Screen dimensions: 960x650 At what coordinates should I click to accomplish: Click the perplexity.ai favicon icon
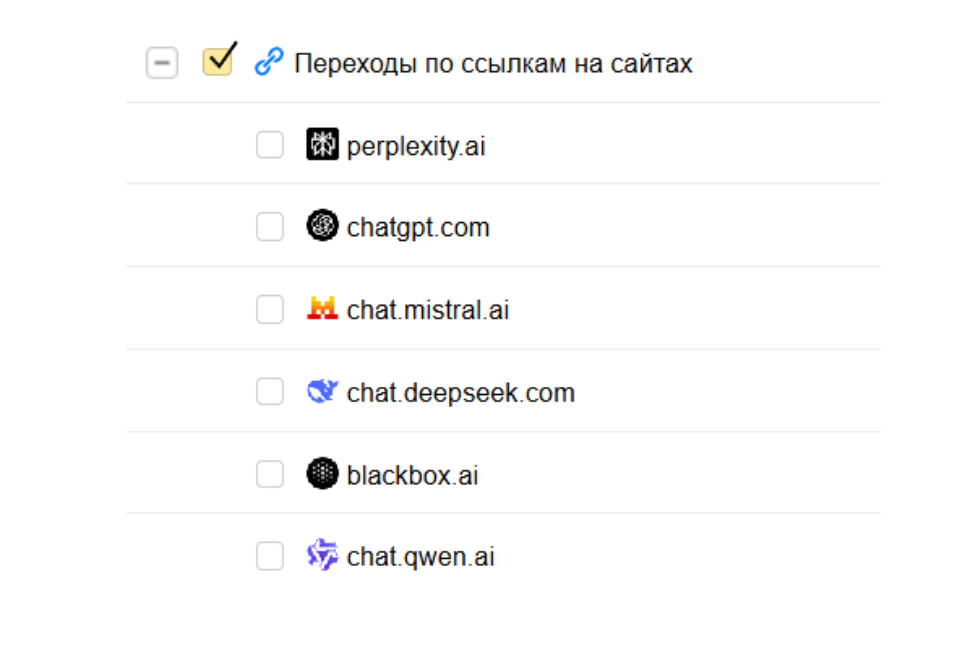point(322,145)
